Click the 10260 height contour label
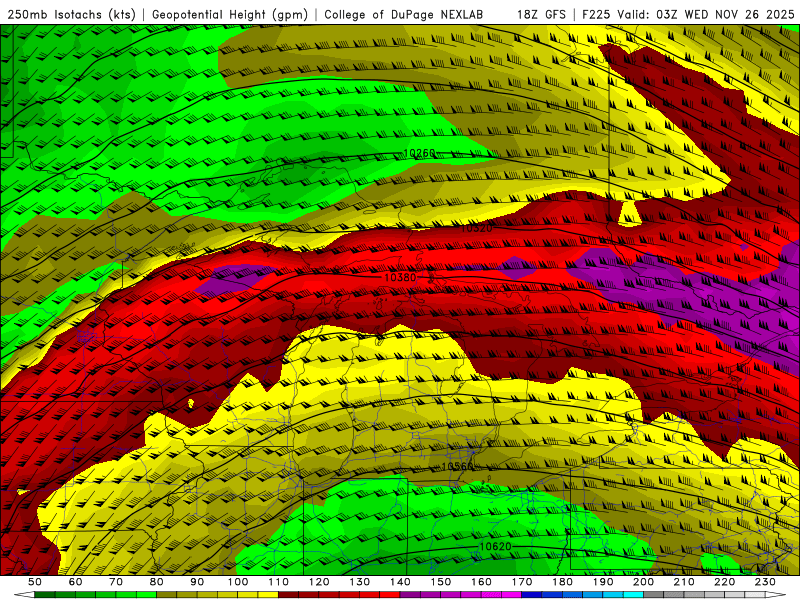Screen dimensions: 800x600 [x=419, y=153]
